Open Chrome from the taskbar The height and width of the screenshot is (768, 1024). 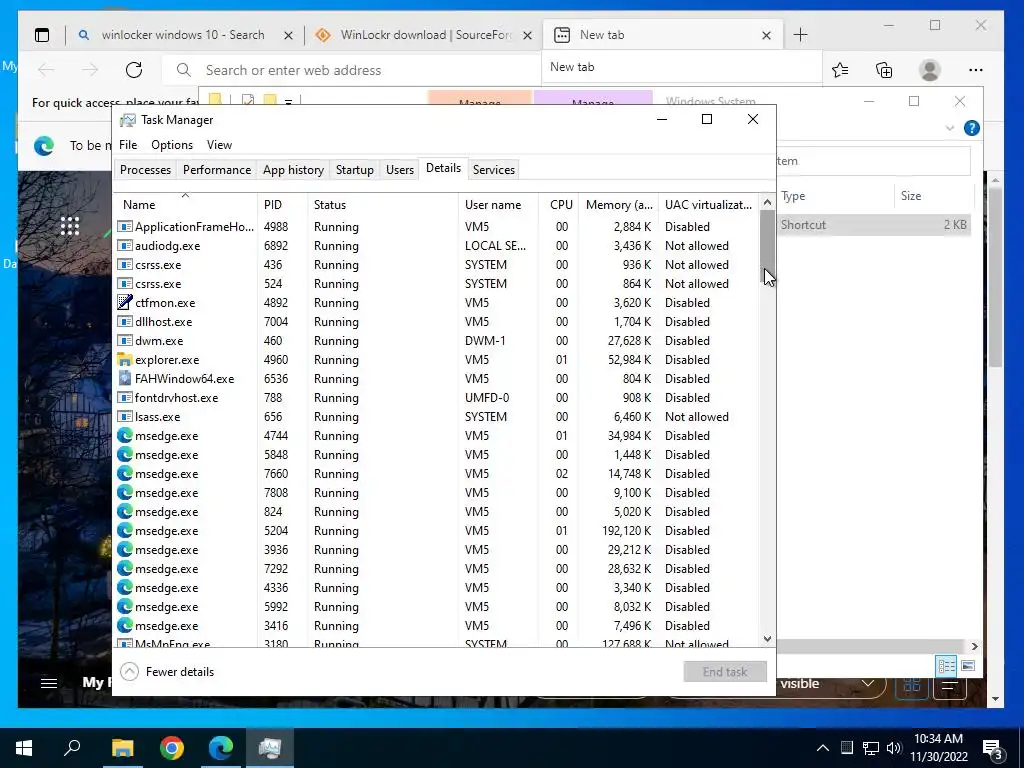point(172,748)
